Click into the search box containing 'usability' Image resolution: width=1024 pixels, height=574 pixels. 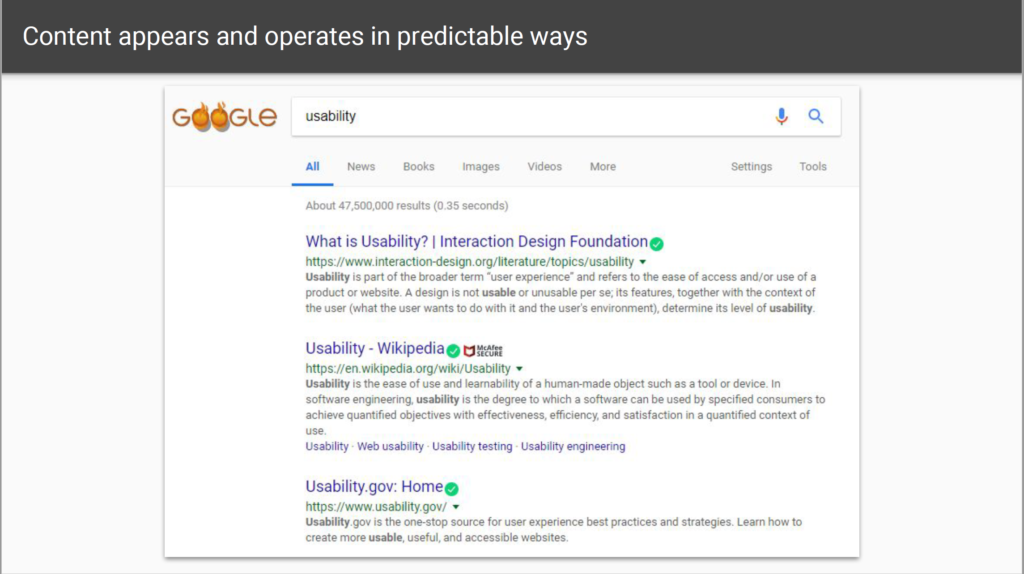[x=529, y=116]
